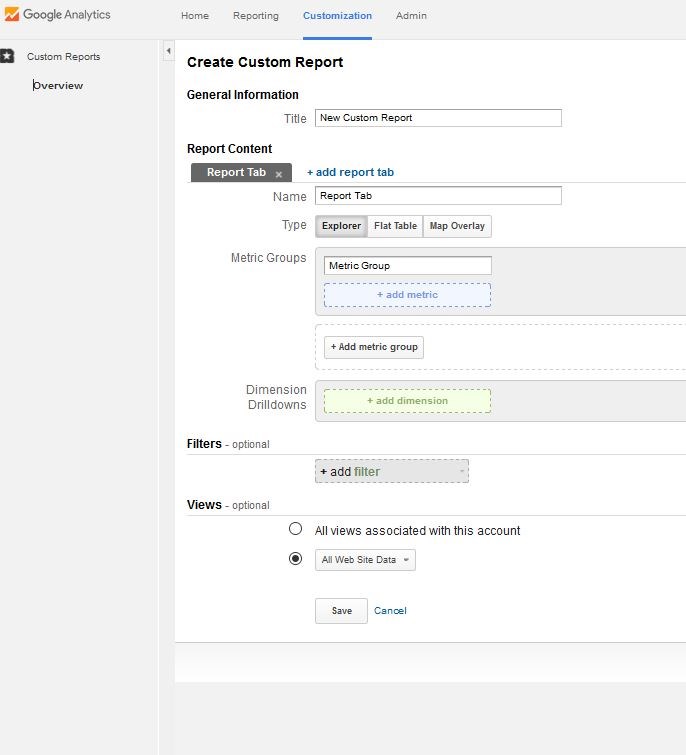
Task: Click the Save button
Action: tap(341, 611)
